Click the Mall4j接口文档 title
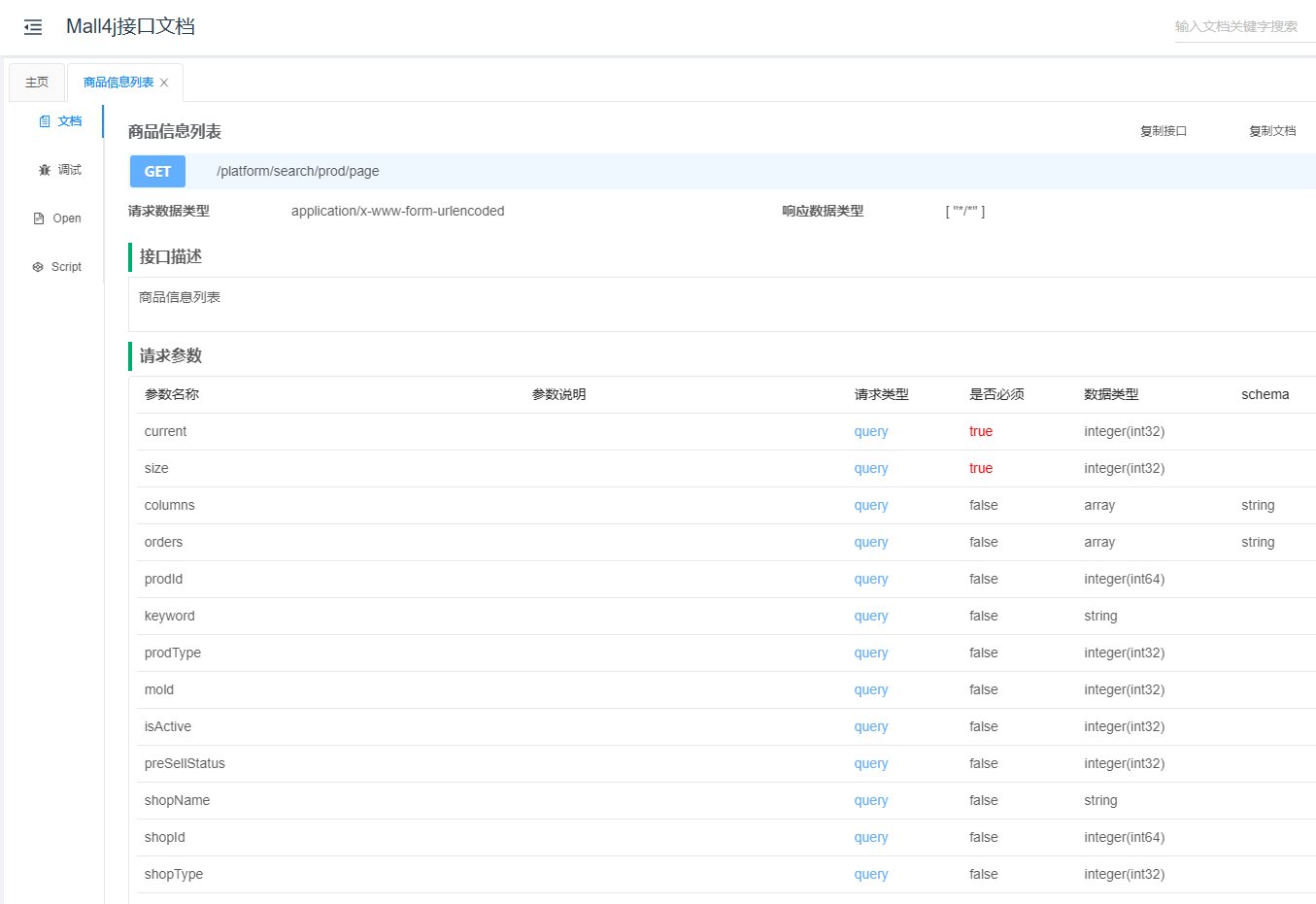The height and width of the screenshot is (904, 1316). tap(130, 26)
